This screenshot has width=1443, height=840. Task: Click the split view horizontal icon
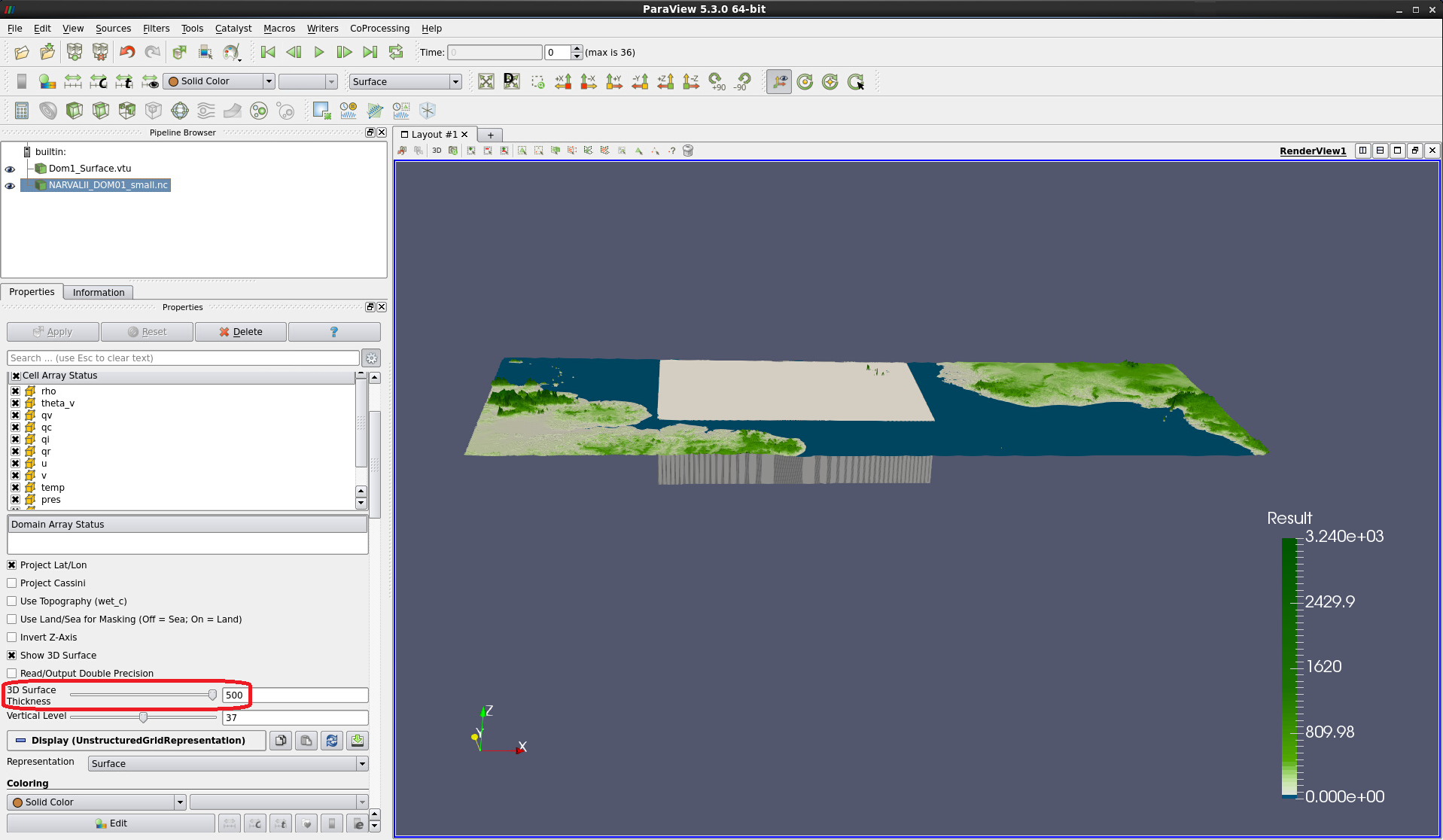click(x=1362, y=151)
